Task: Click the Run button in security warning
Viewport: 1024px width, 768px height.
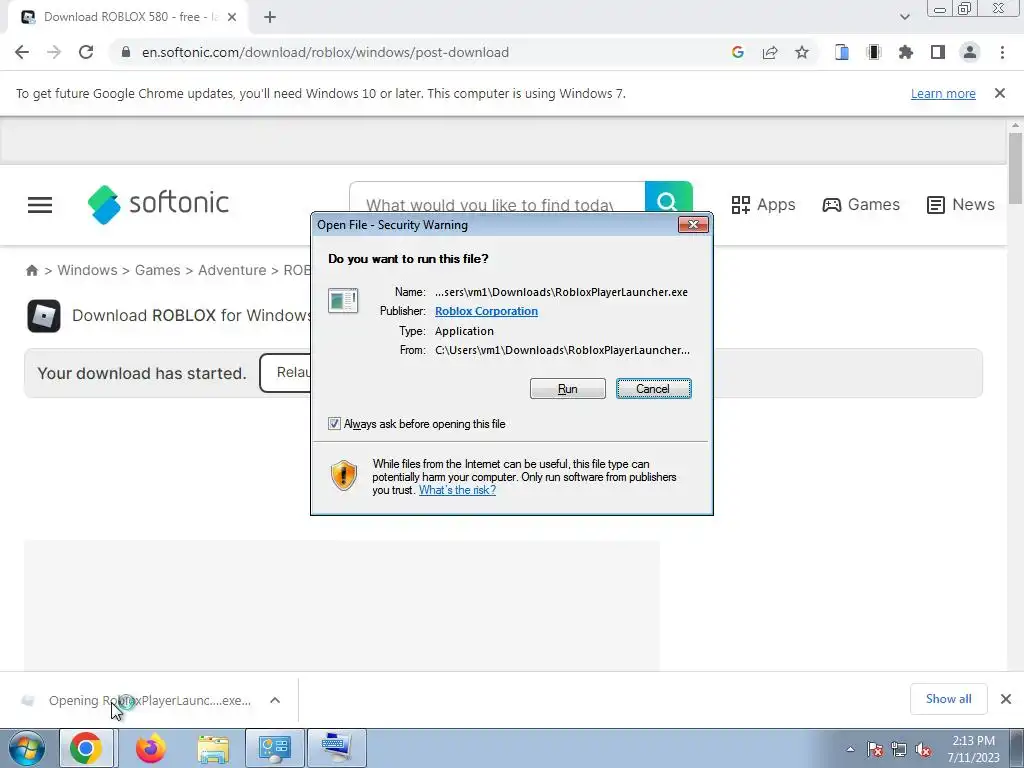Action: click(x=568, y=389)
